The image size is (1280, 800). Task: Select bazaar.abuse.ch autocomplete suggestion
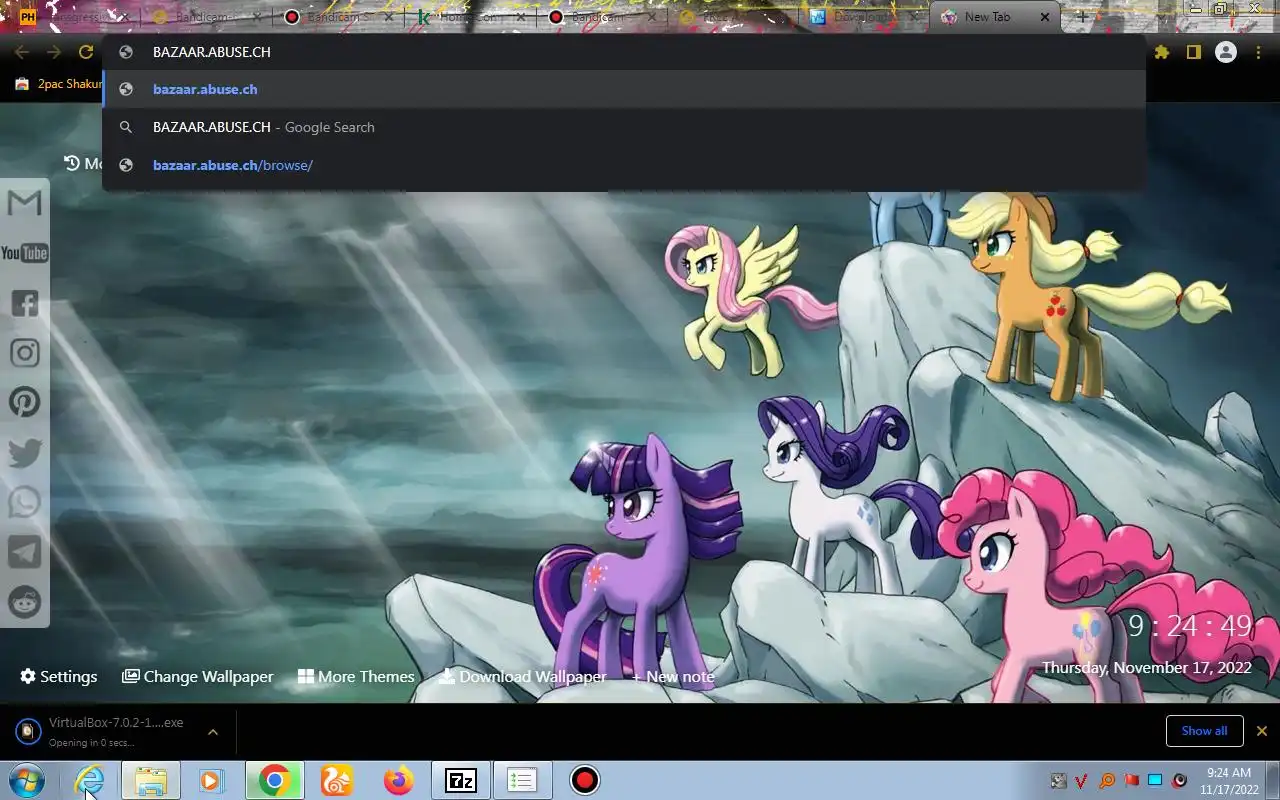click(624, 89)
